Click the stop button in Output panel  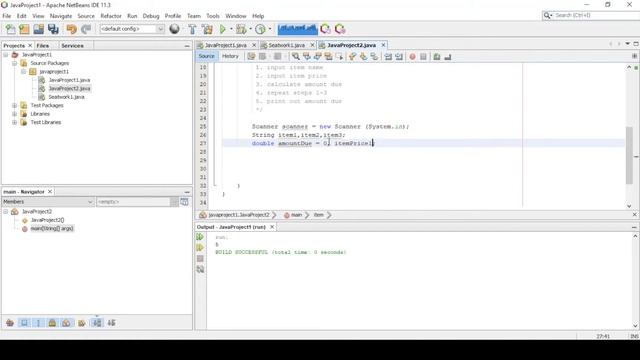pos(200,258)
